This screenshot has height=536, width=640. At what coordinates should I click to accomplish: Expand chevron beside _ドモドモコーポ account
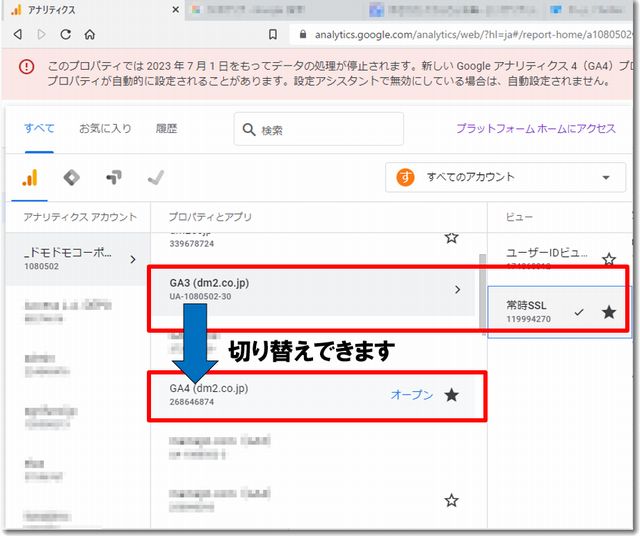[133, 259]
